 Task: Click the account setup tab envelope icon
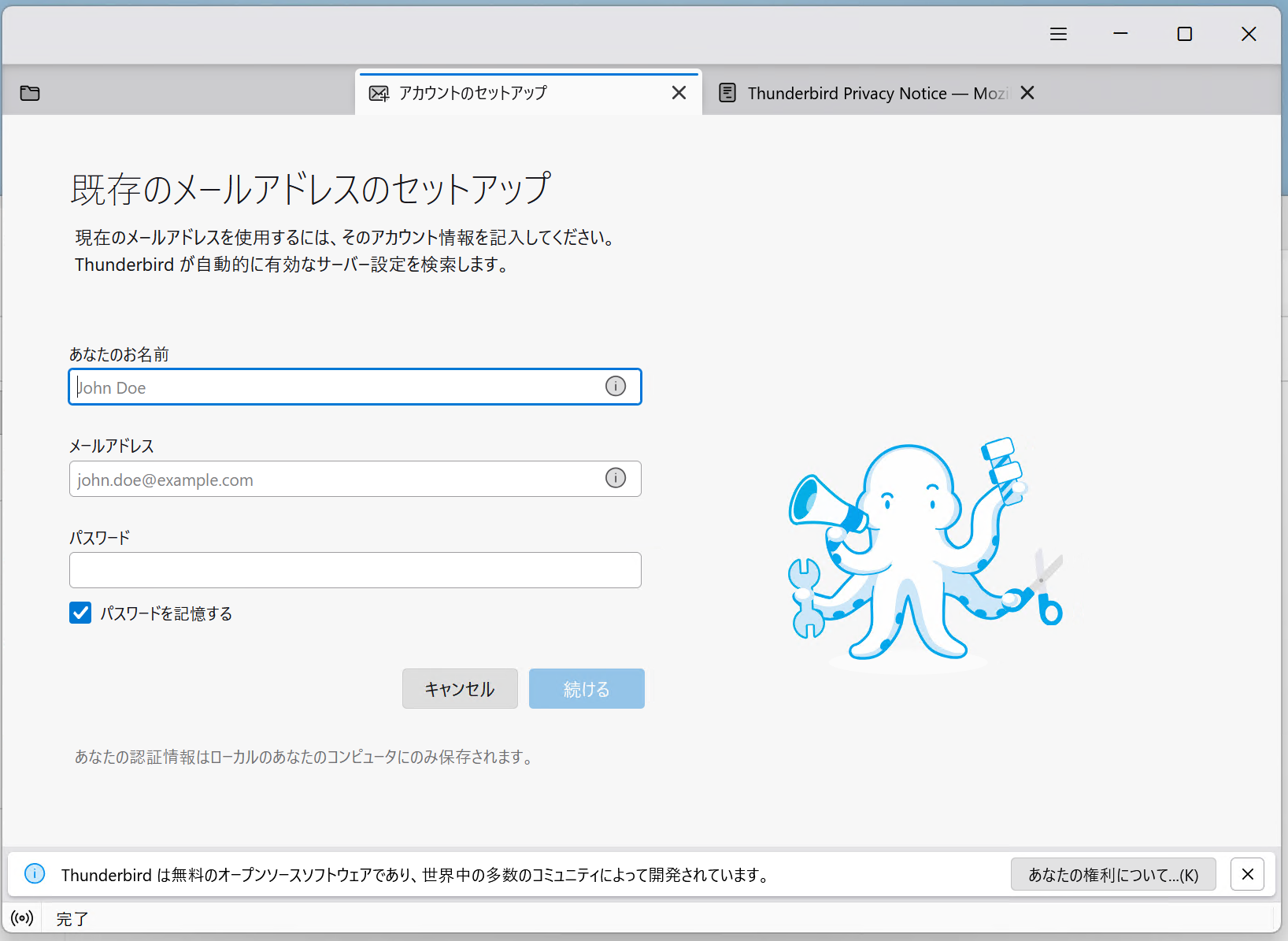tap(379, 94)
